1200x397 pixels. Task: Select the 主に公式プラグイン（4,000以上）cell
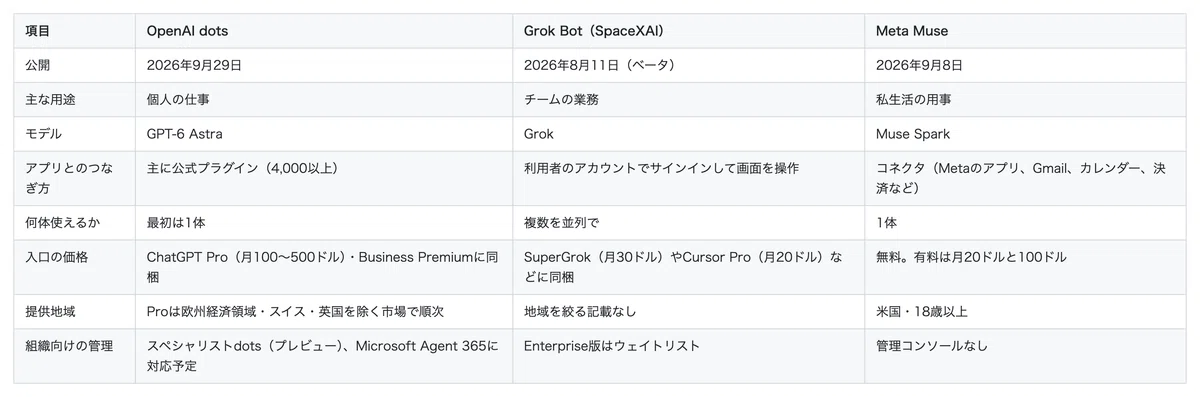324,178
